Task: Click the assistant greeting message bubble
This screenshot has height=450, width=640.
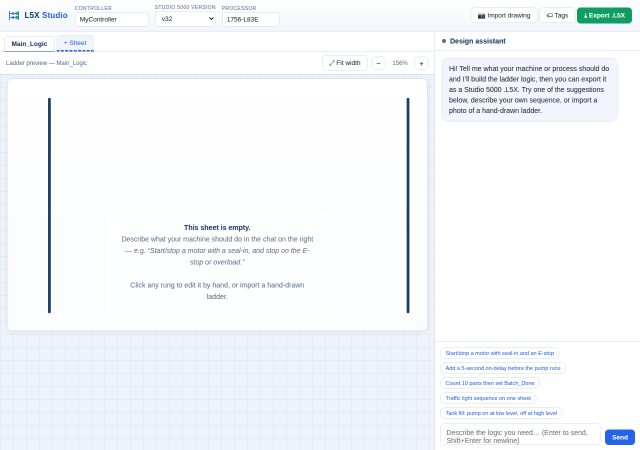Action: click(529, 89)
